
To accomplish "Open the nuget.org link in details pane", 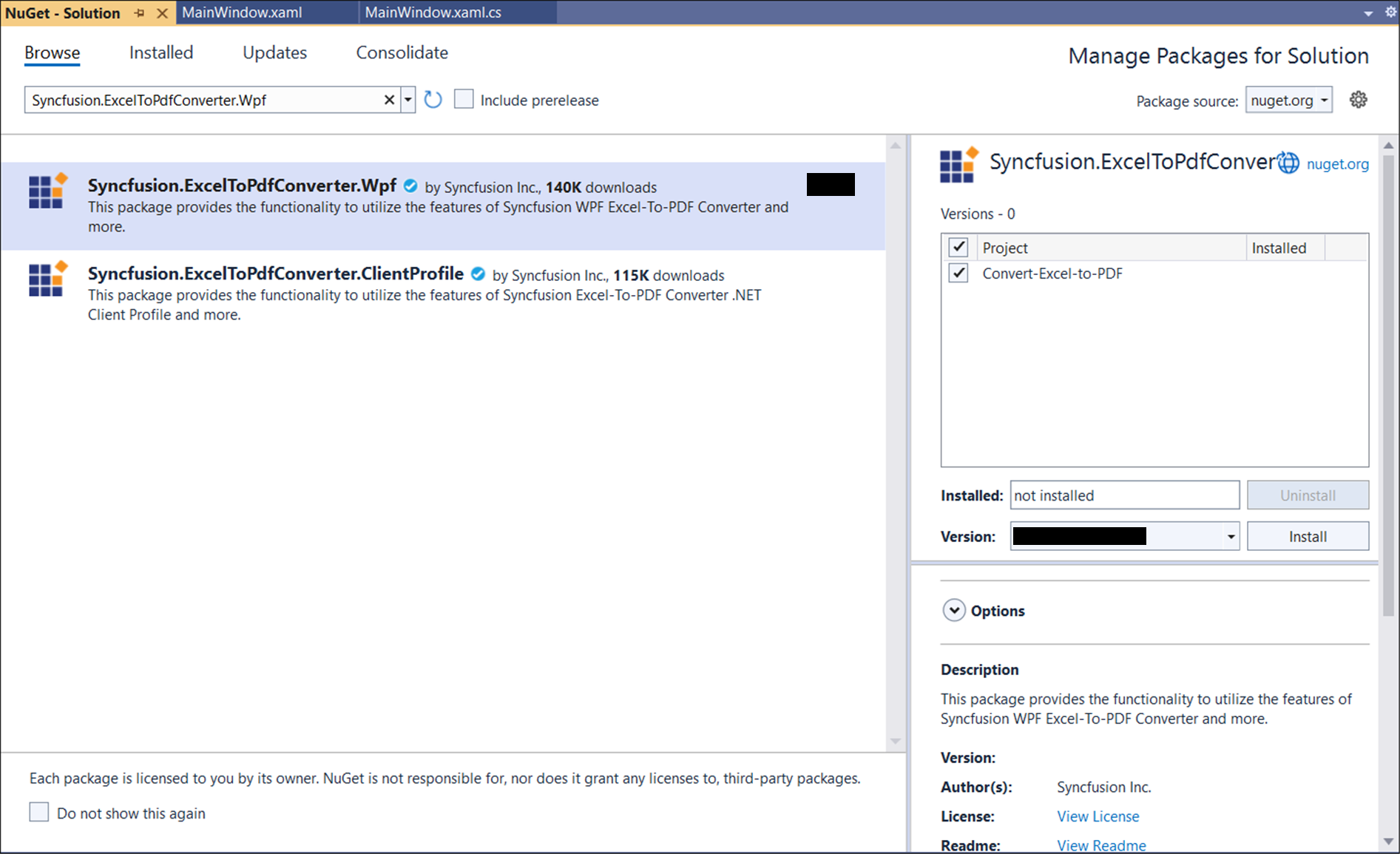I will pos(1337,164).
